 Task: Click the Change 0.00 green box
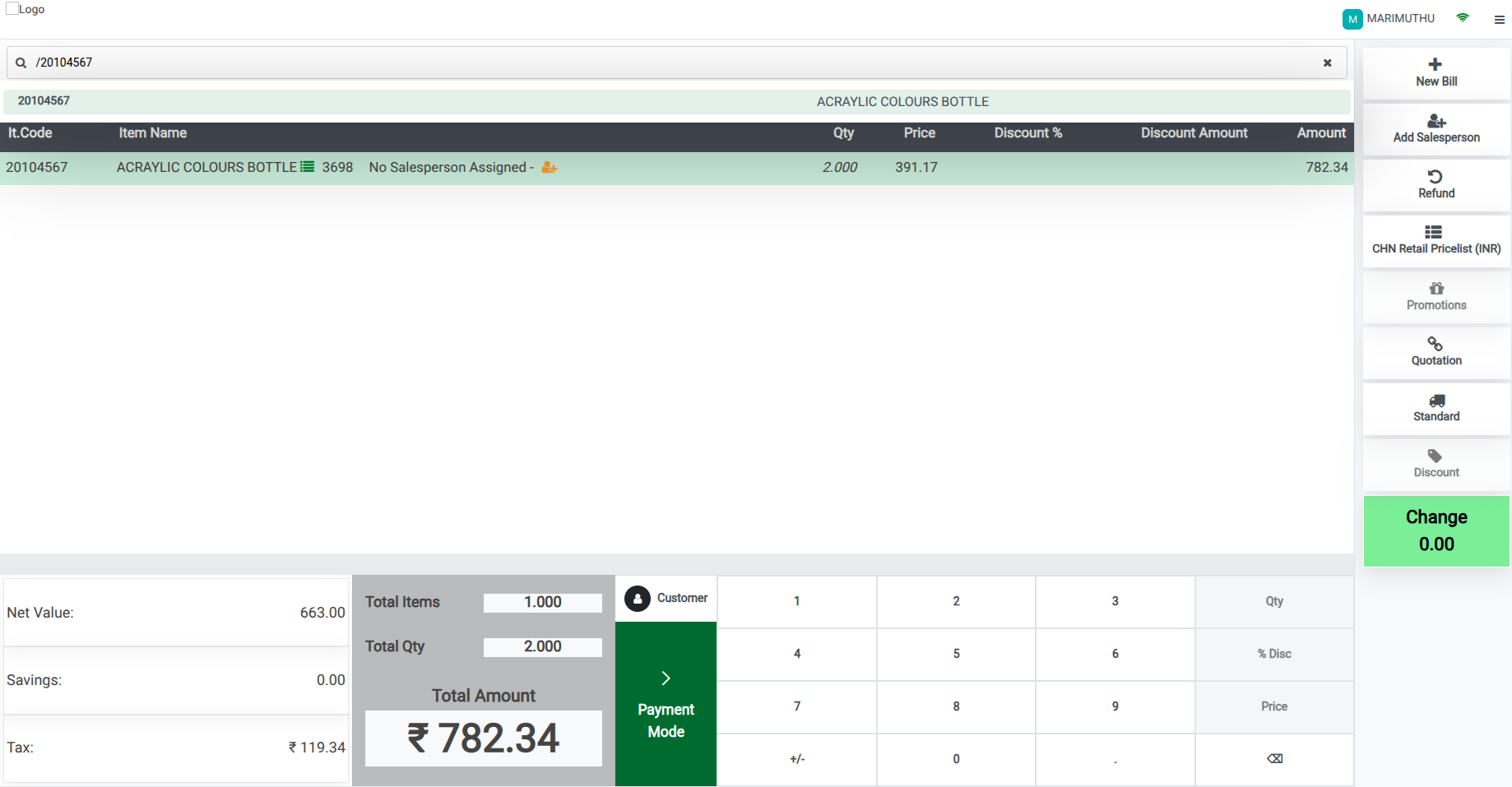click(1436, 530)
